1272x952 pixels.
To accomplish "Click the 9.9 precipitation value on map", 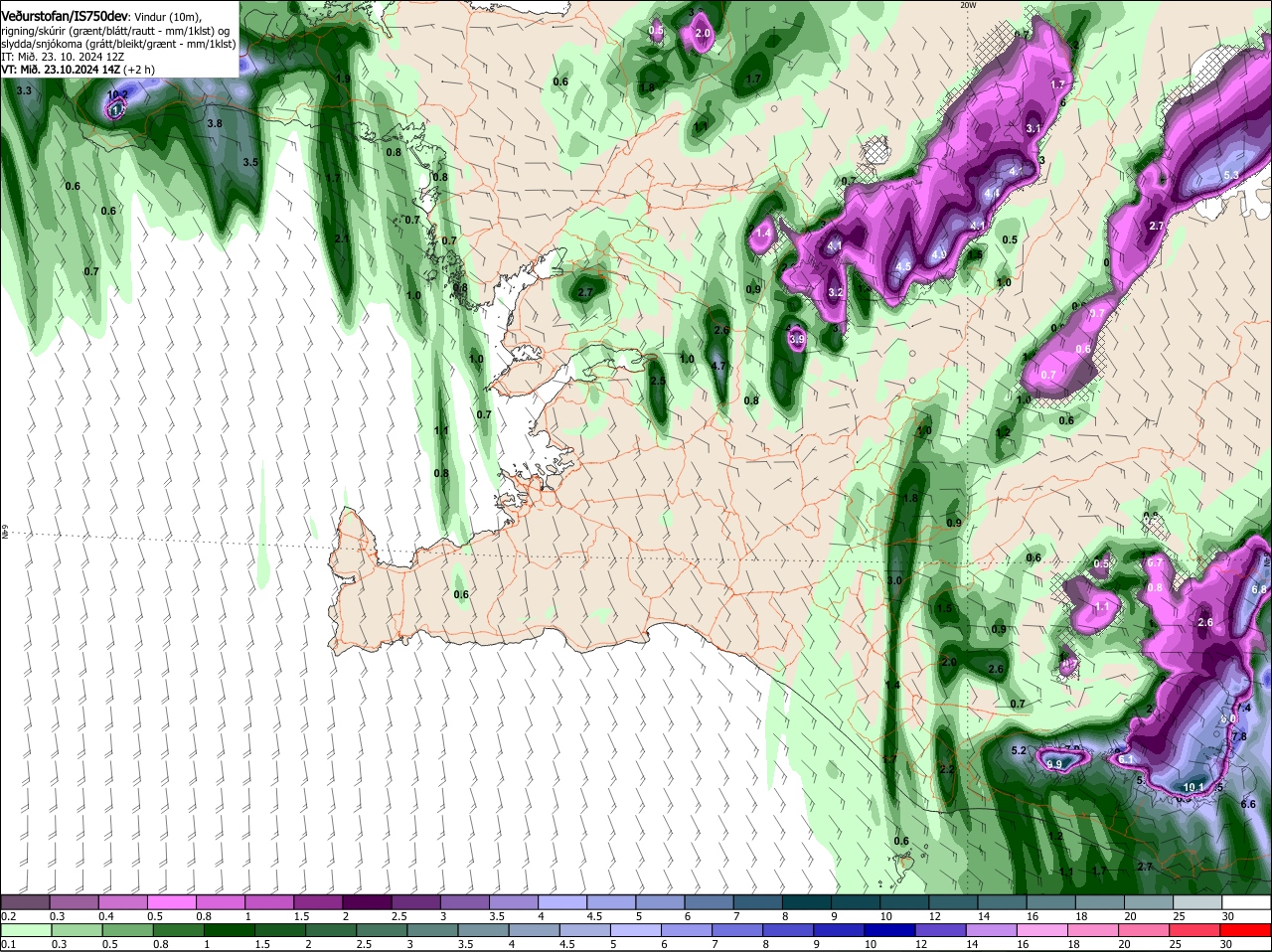I will pyautogui.click(x=1054, y=764).
